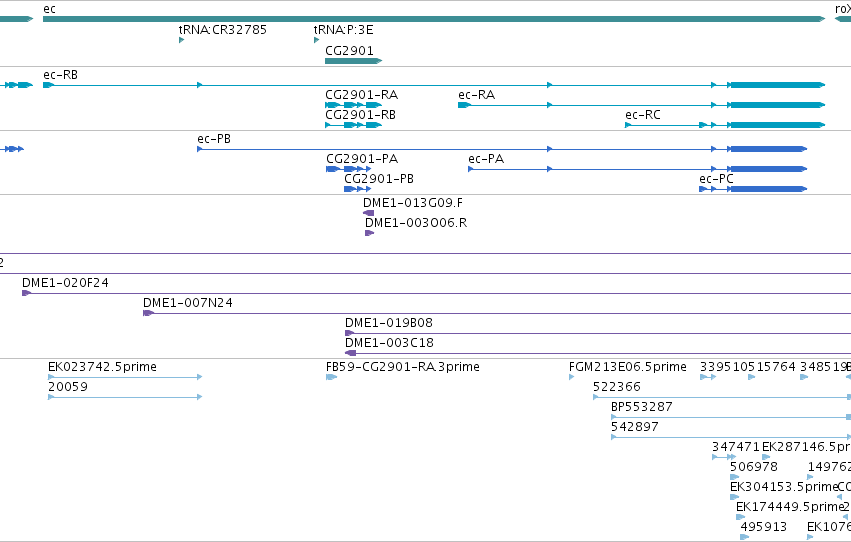The width and height of the screenshot is (851, 542).
Task: Click the FB59-CG2901-RA.3prime EST label
Action: [x=403, y=367]
